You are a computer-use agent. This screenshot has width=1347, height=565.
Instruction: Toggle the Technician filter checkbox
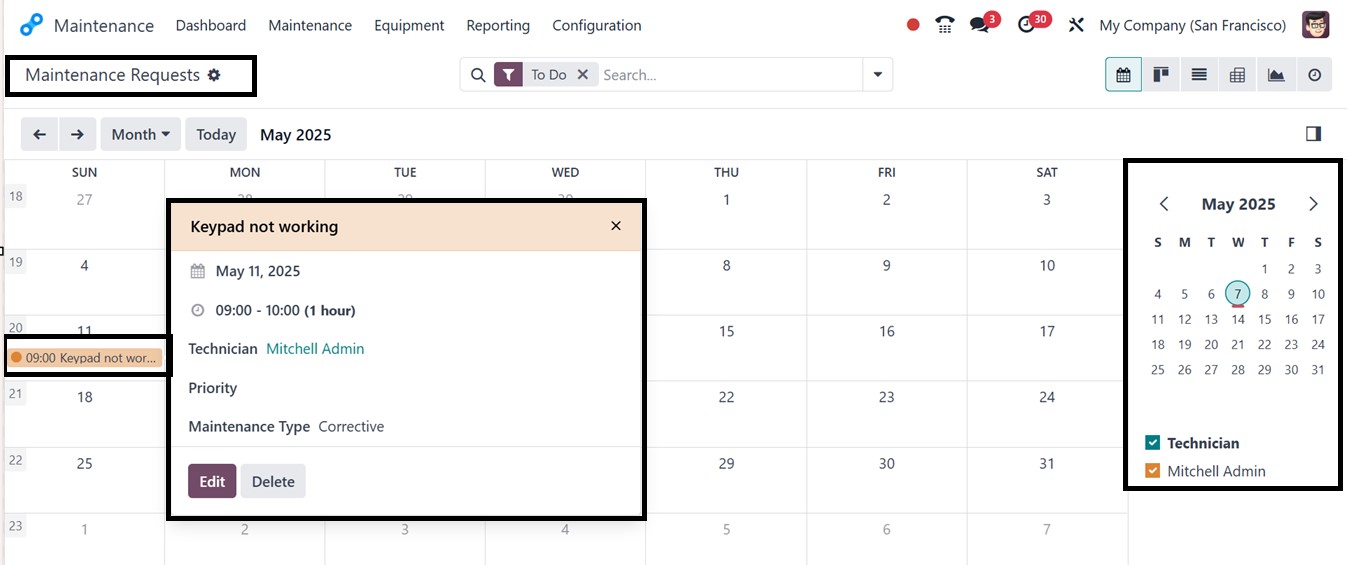pyautogui.click(x=1153, y=443)
